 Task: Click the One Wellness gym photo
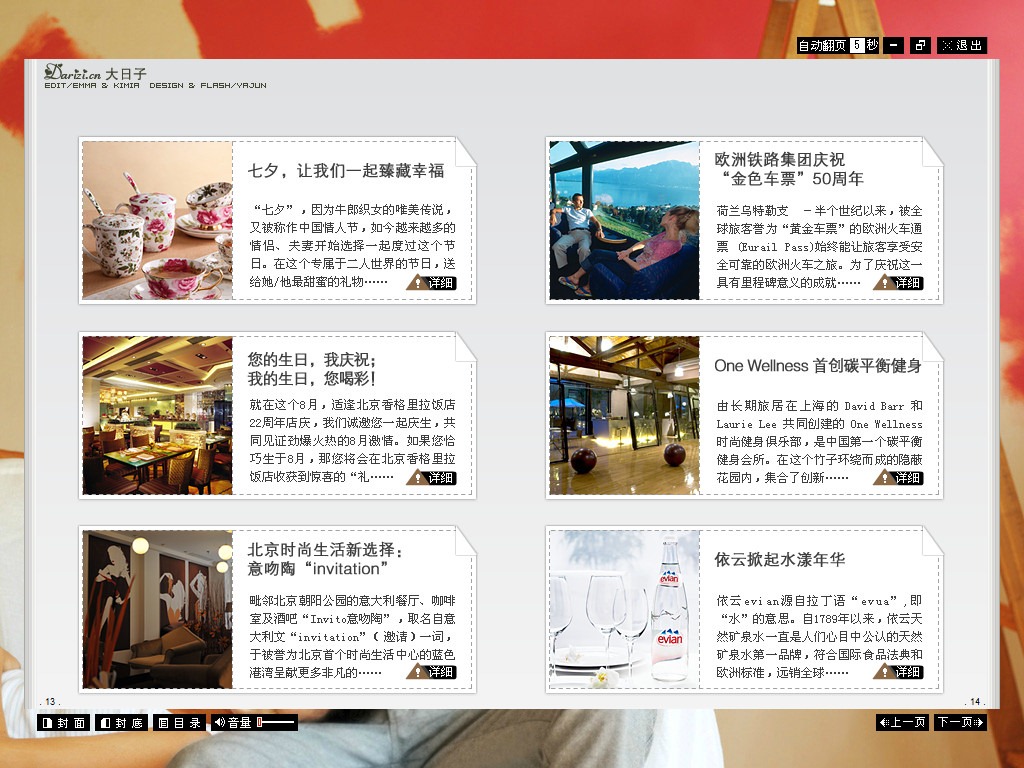[624, 415]
